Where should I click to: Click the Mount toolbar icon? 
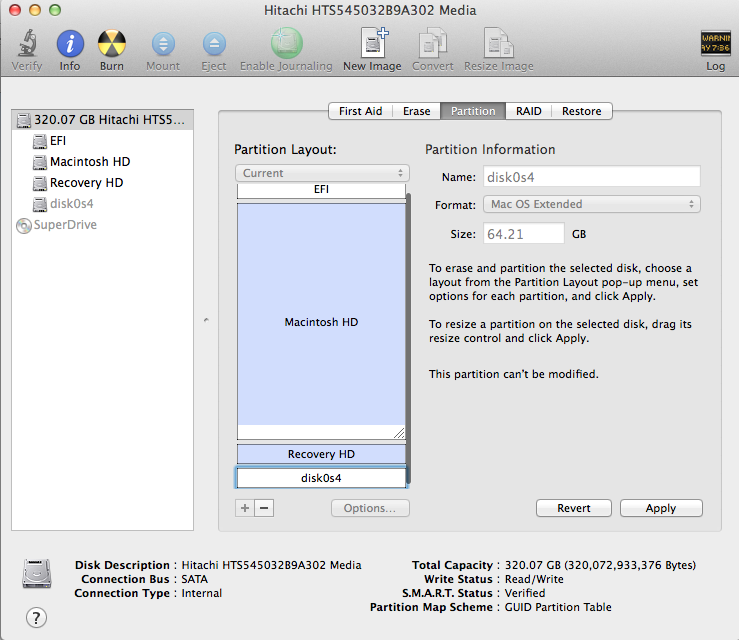pos(163,44)
